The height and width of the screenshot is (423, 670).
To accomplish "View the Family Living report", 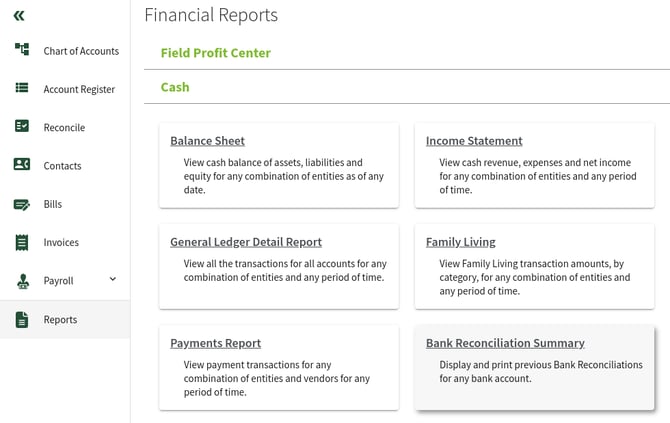I will point(460,242).
